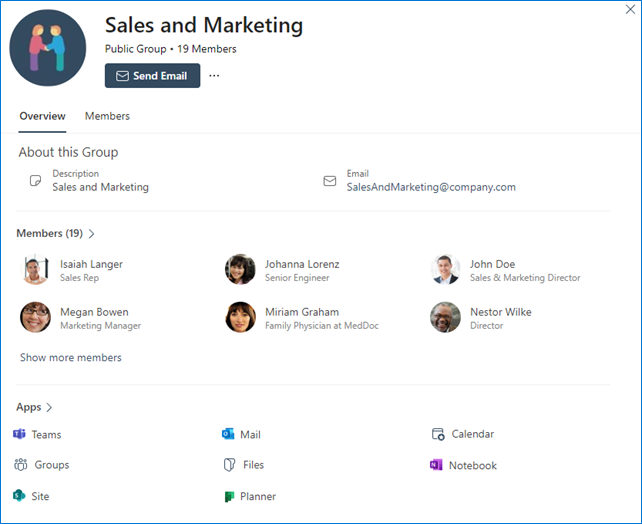Image resolution: width=642 pixels, height=524 pixels.
Task: Select the Overview tab
Action: click(42, 116)
